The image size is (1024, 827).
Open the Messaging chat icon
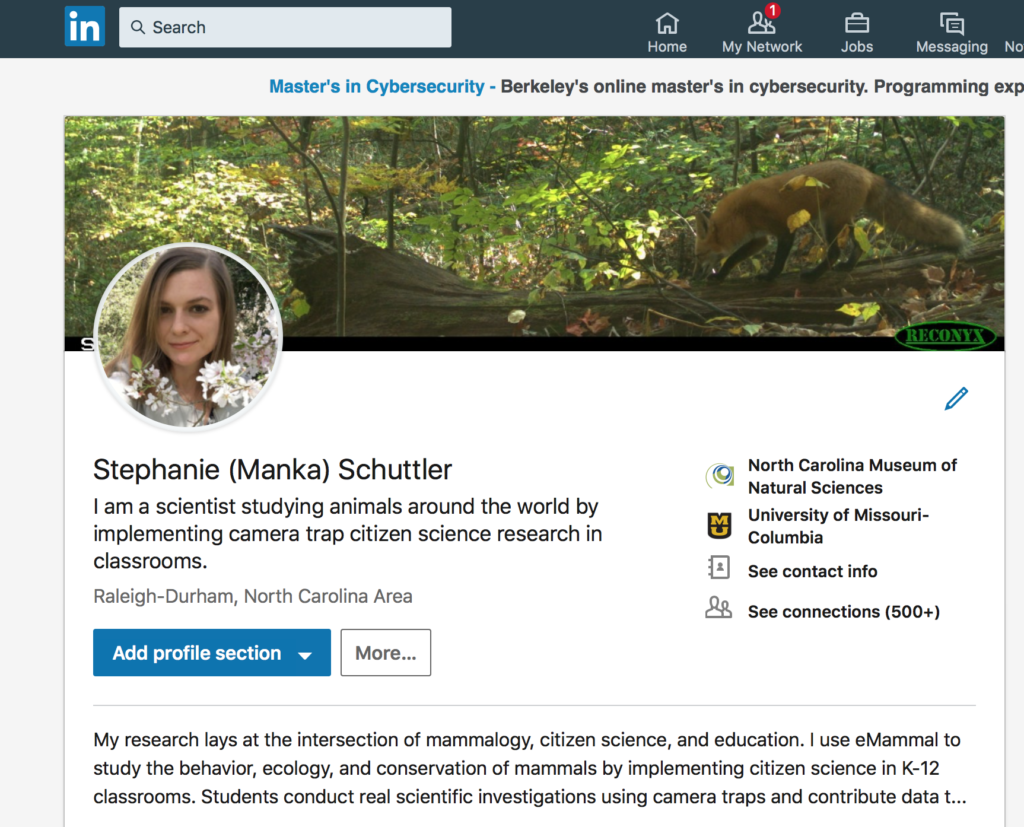tap(952, 23)
